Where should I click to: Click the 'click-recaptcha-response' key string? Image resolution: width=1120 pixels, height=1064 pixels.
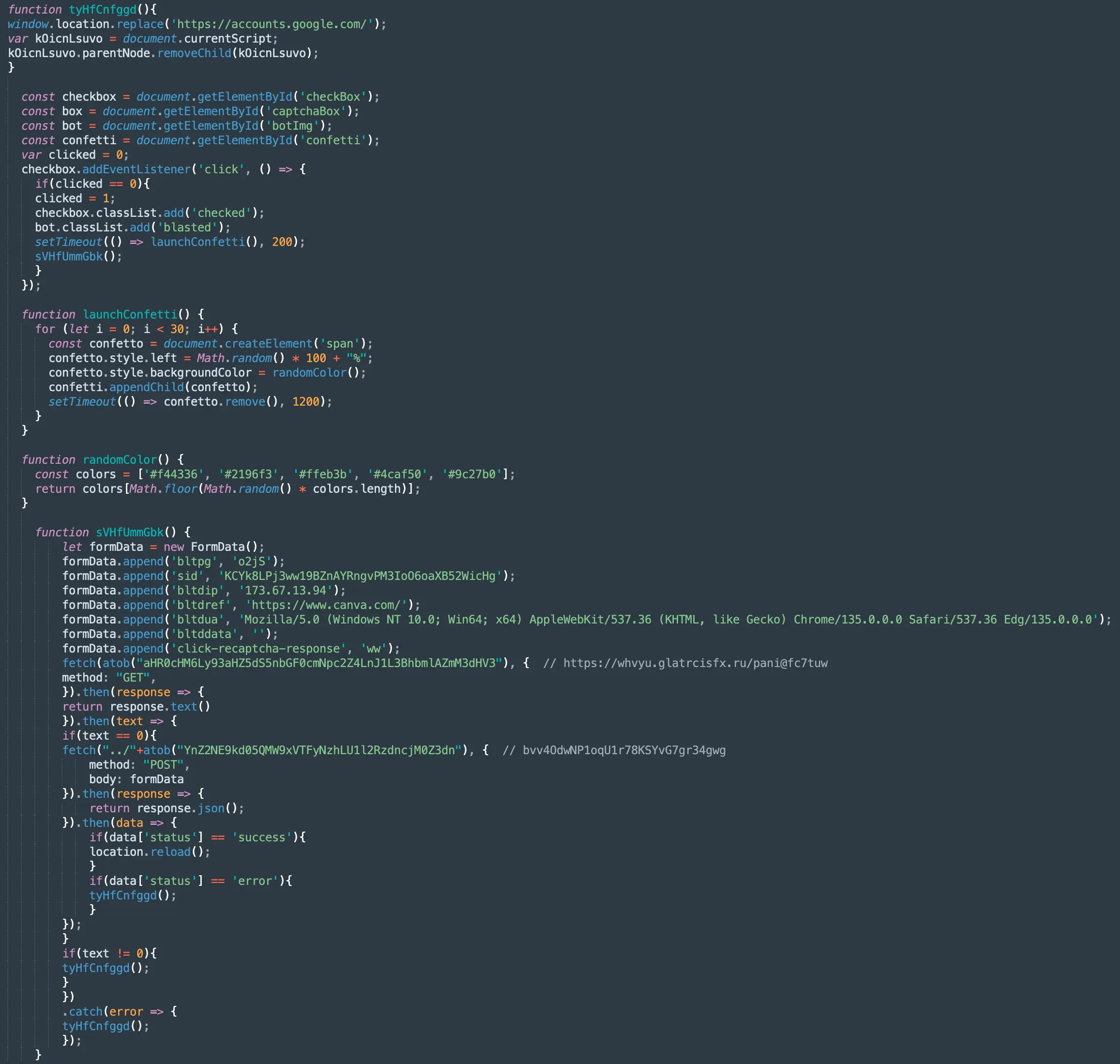[x=258, y=648]
